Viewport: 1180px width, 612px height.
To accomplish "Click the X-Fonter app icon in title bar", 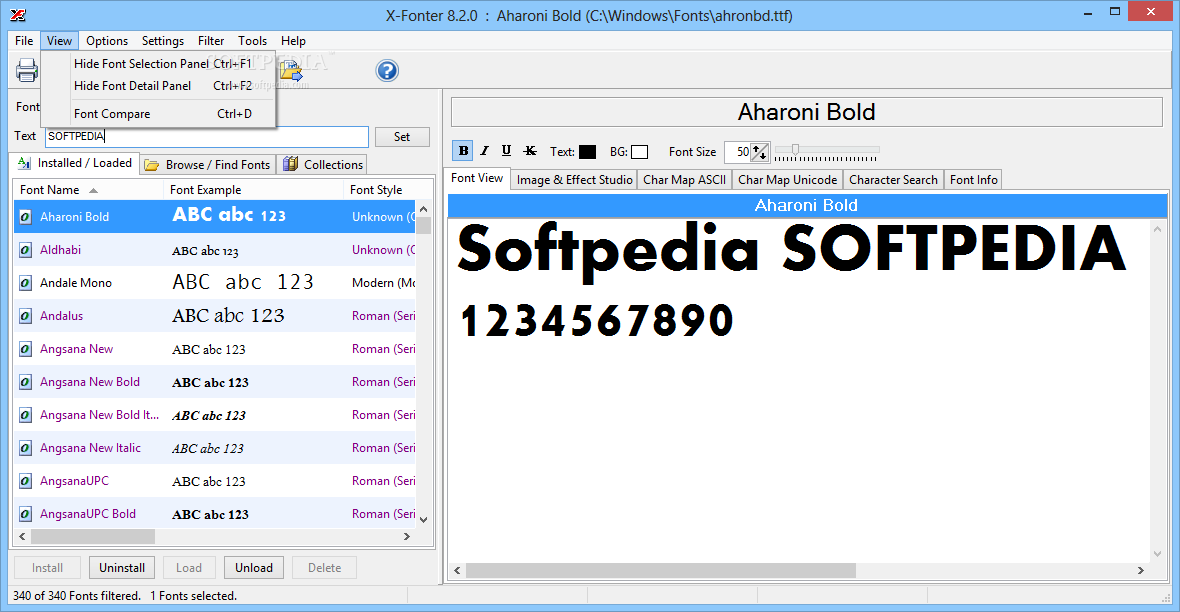I will [18, 15].
